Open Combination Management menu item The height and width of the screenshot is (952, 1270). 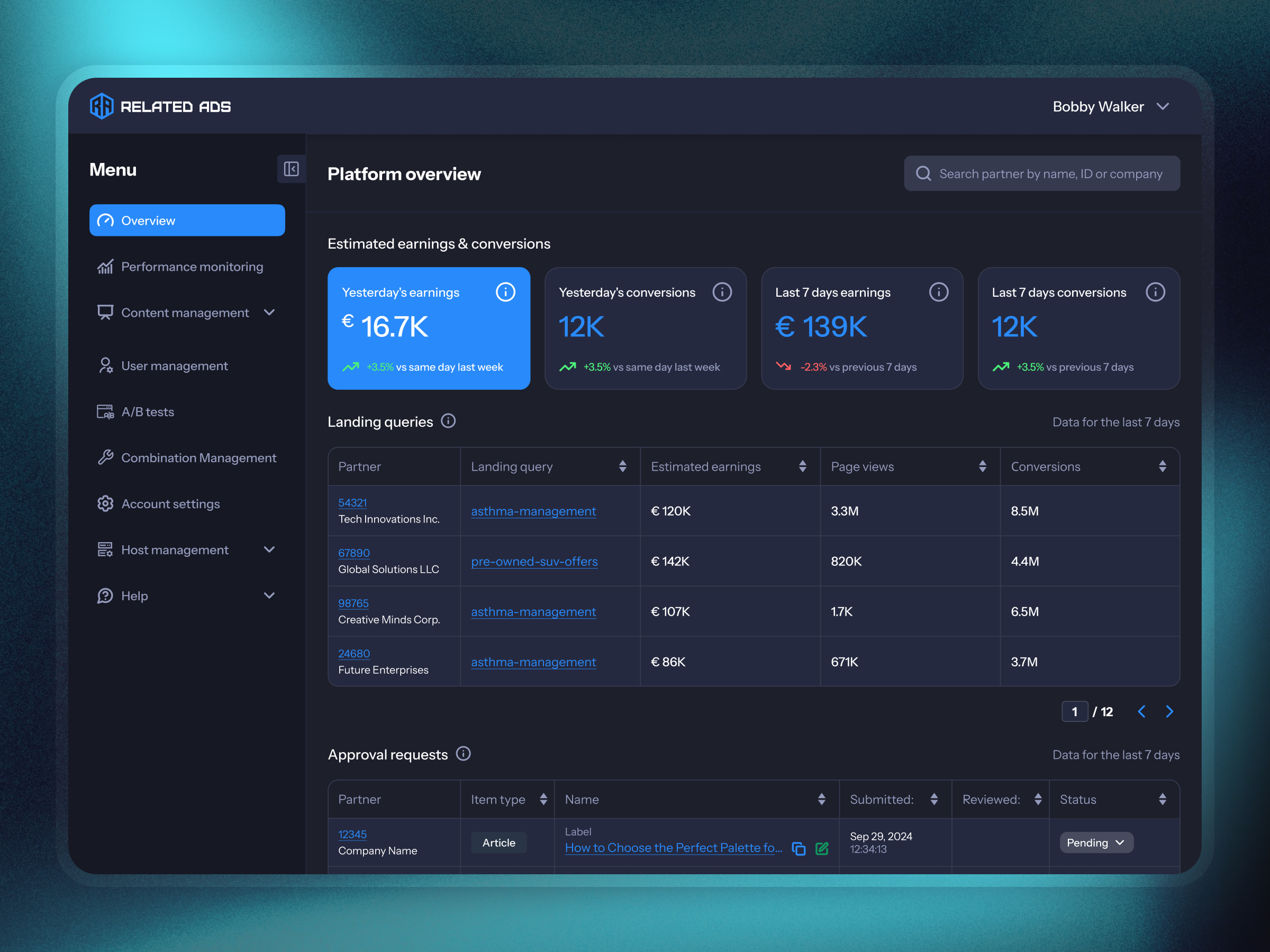coord(187,457)
